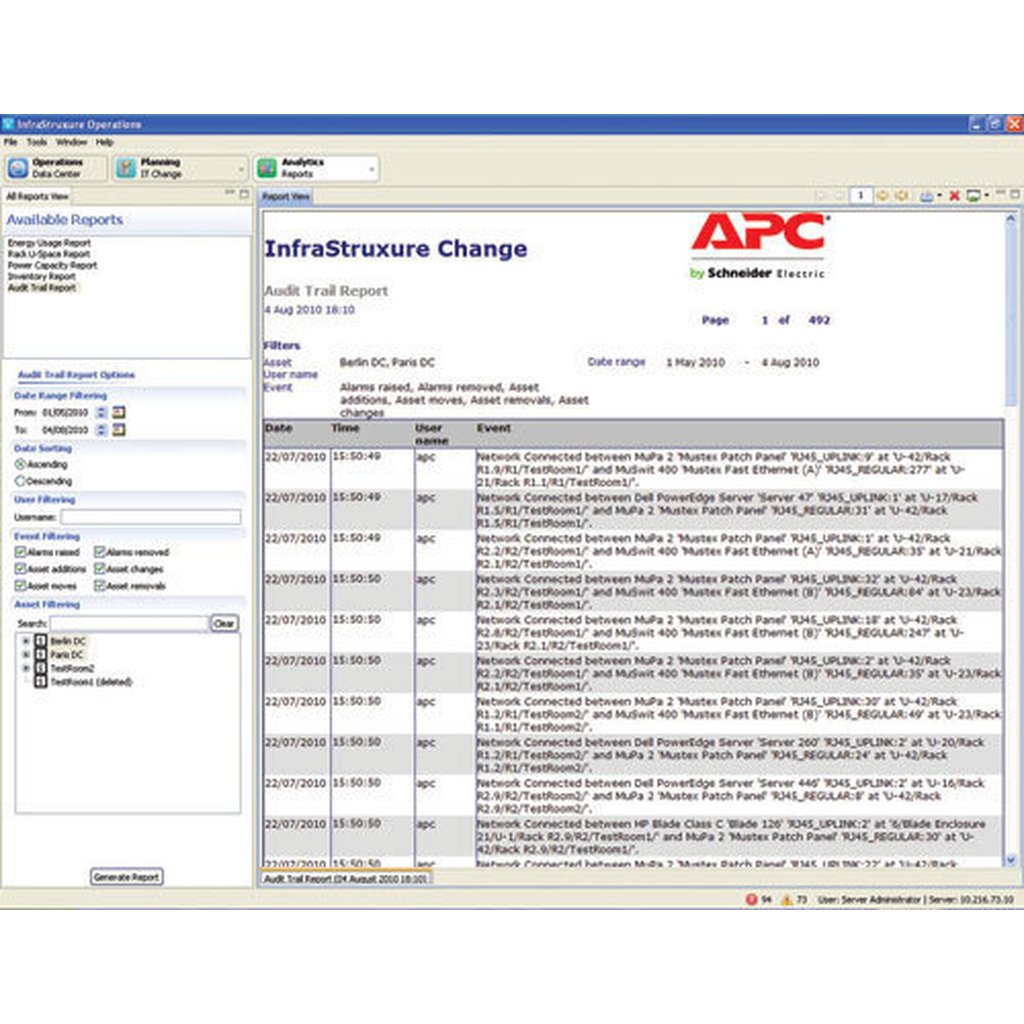This screenshot has width=1024, height=1024.
Task: Switch to the All Reports View tab
Action: [38, 197]
